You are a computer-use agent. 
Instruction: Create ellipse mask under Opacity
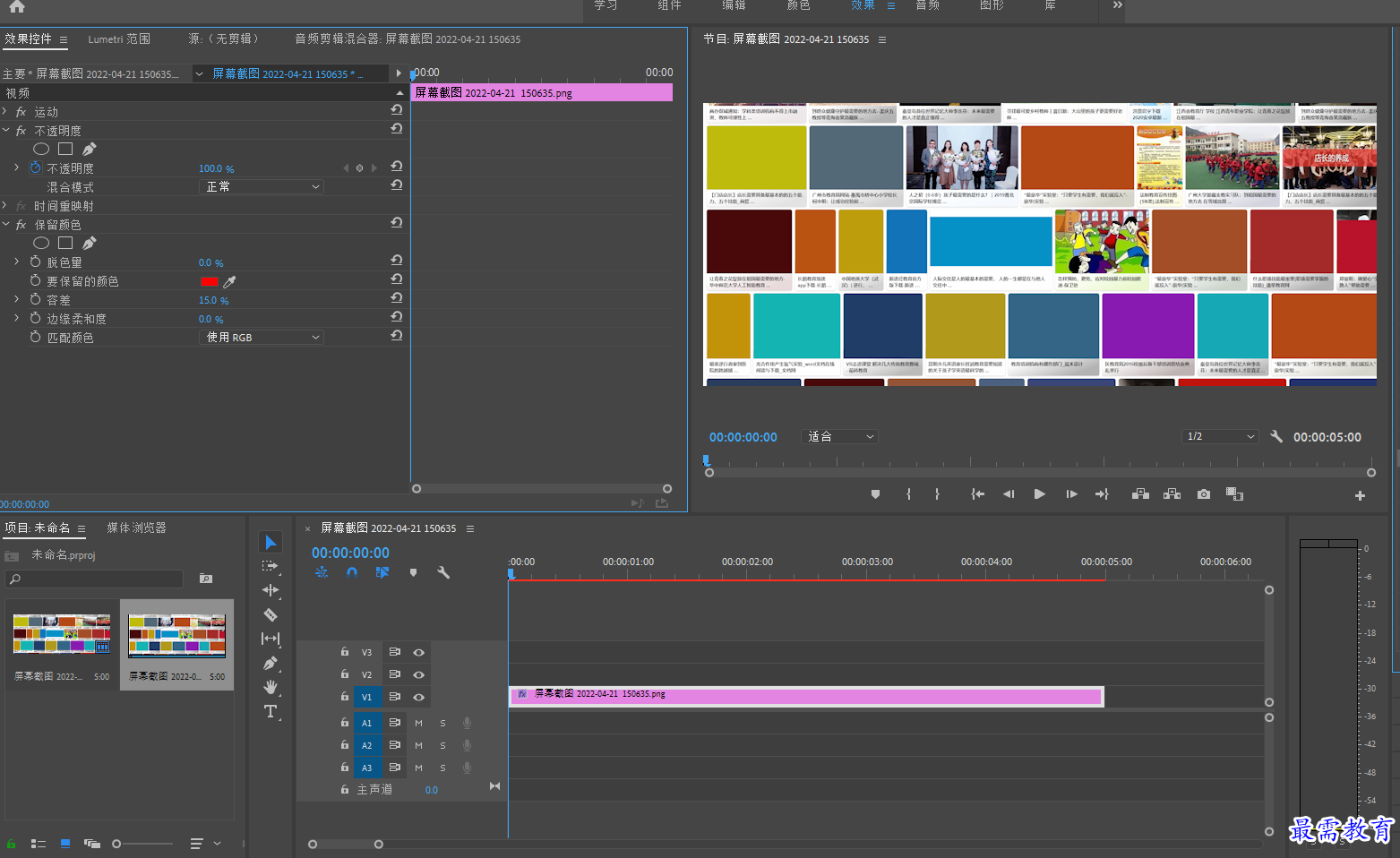41,149
